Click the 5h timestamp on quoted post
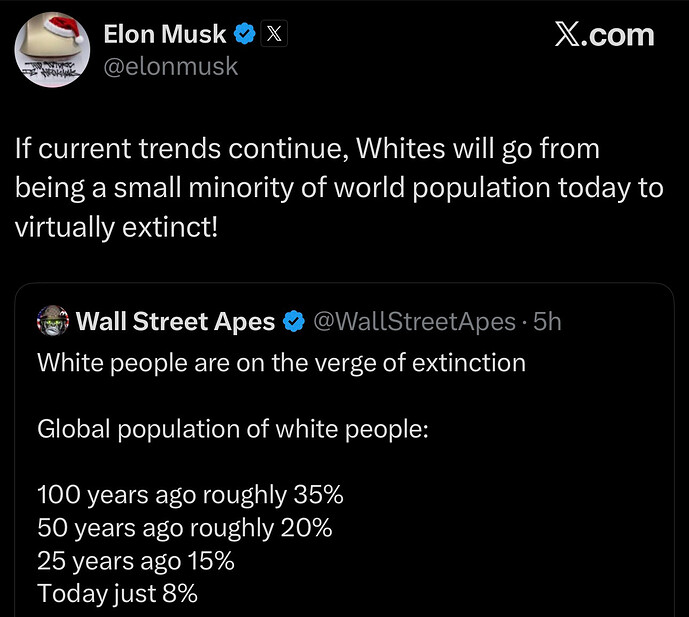The width and height of the screenshot is (689, 617). [x=549, y=322]
